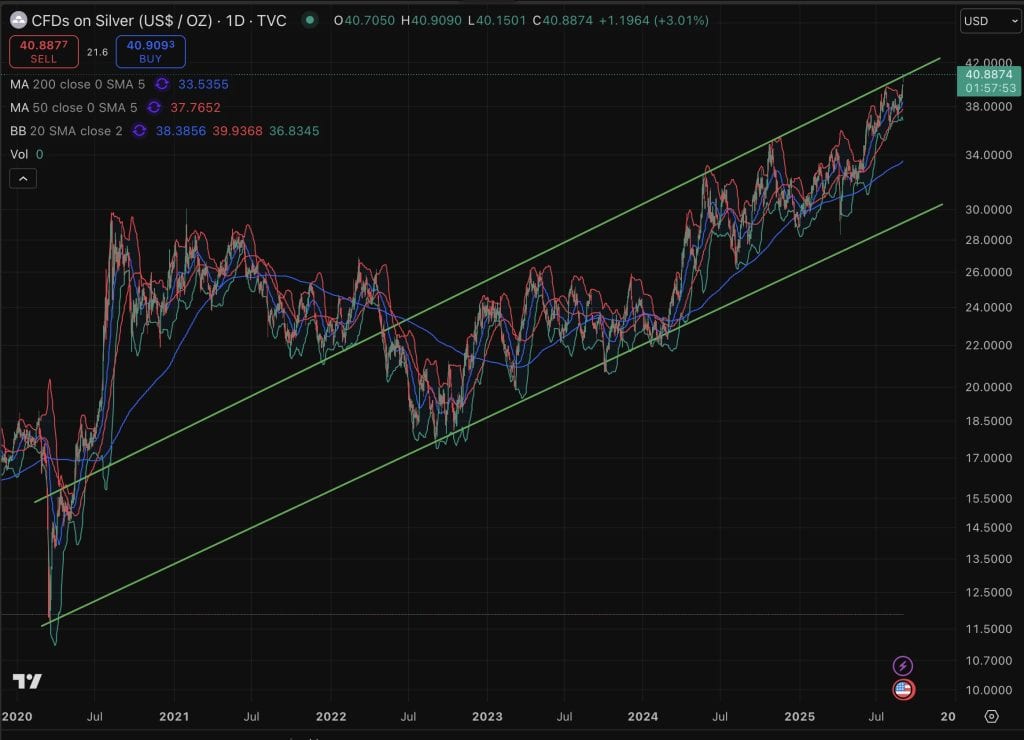Click the silver symbol logo icon
This screenshot has height=740, width=1024.
pos(18,20)
